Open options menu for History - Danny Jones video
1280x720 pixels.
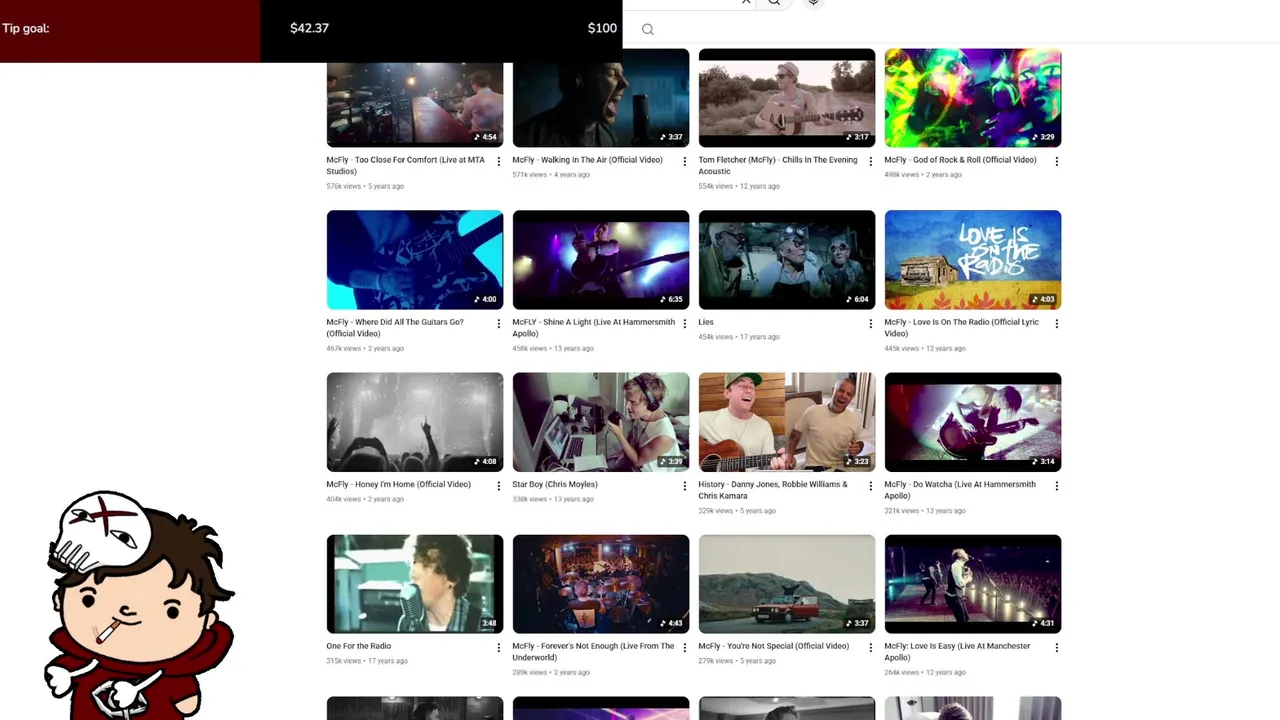click(870, 485)
